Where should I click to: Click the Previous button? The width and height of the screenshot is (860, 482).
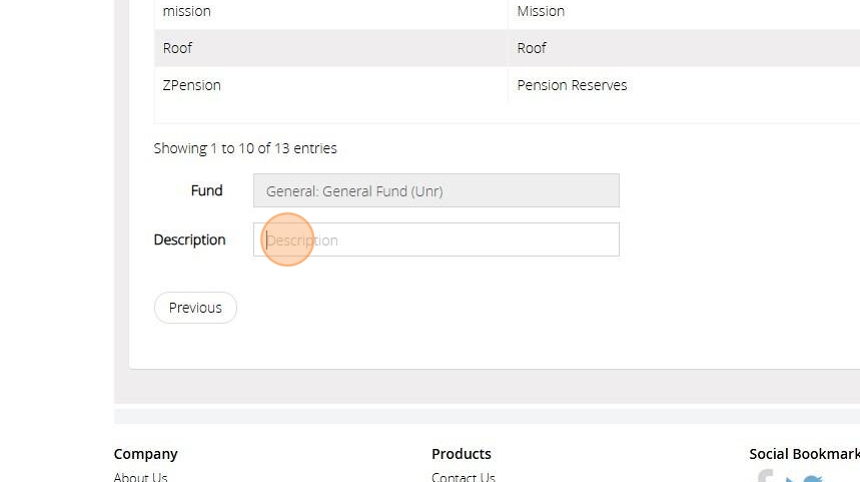tap(195, 308)
